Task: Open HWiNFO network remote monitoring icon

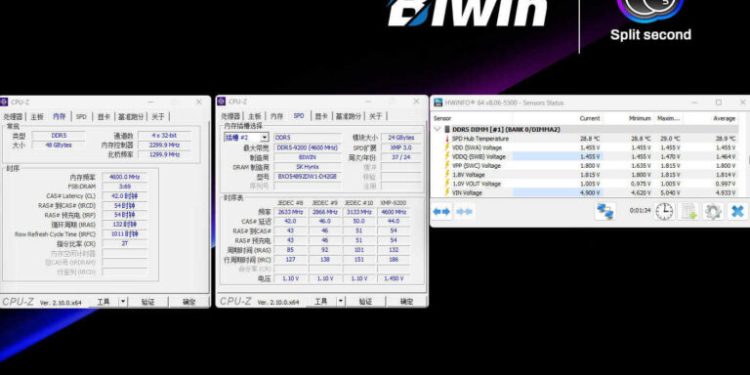Action: pos(605,211)
